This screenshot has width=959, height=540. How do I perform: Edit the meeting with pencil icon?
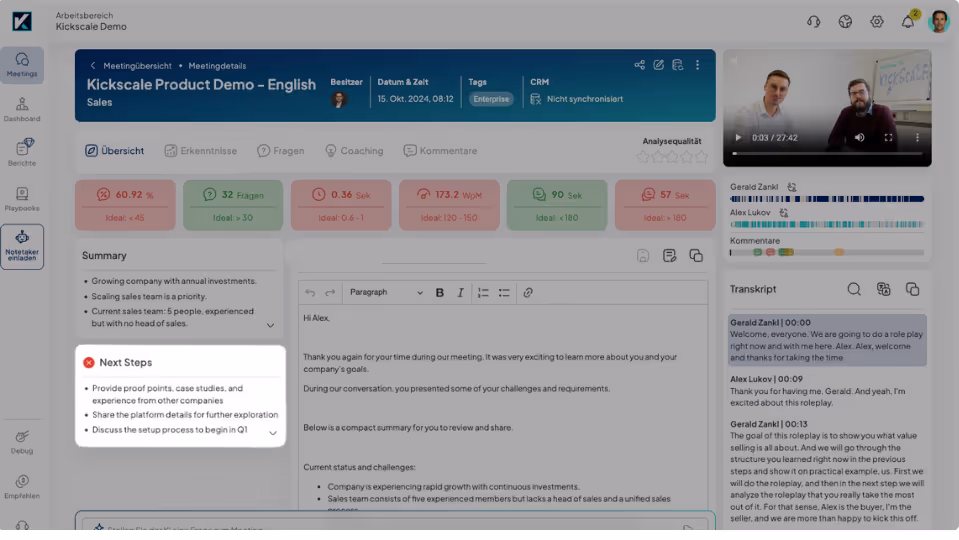(x=658, y=65)
